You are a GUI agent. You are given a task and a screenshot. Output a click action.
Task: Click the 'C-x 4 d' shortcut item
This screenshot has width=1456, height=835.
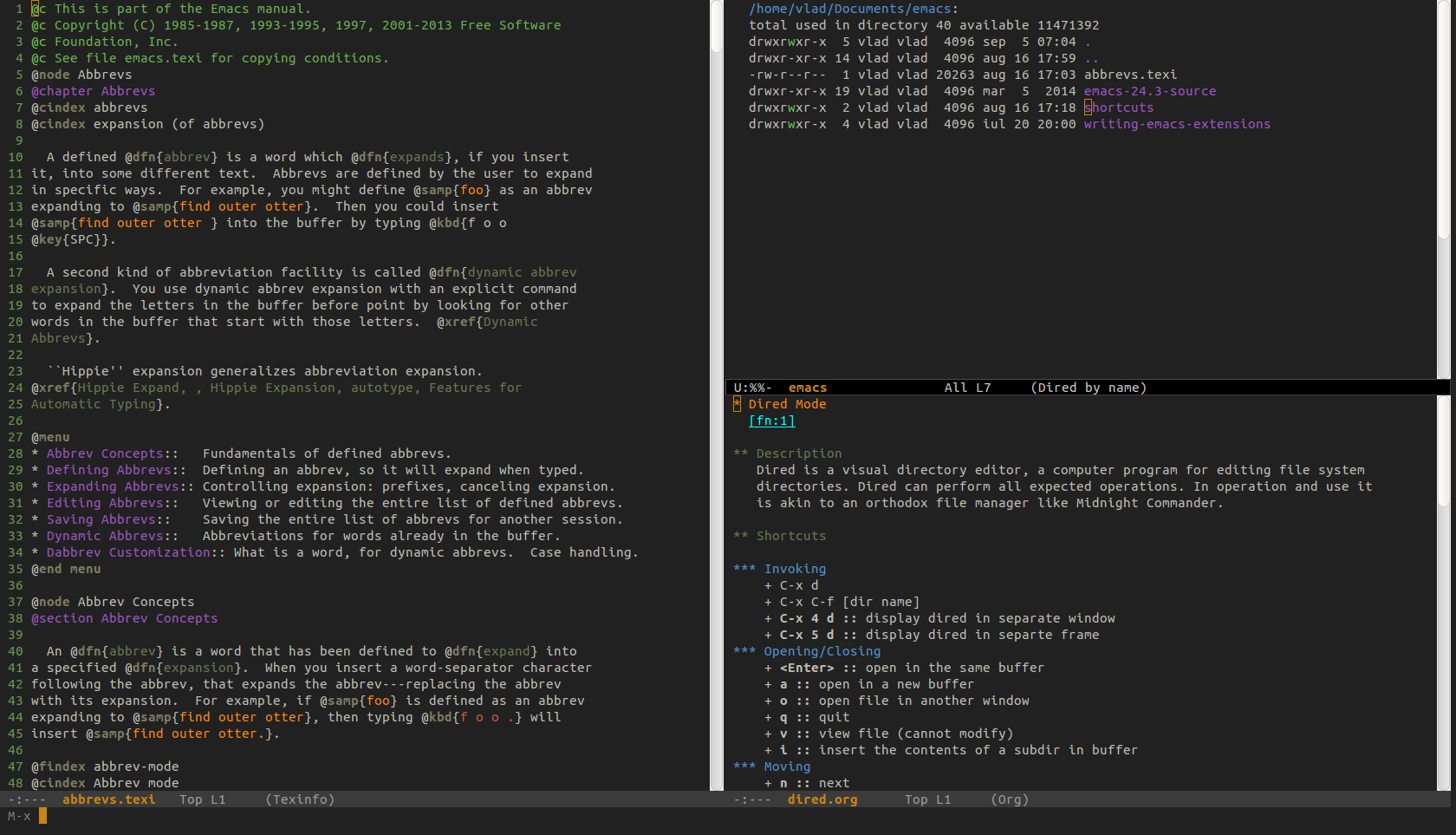coord(939,618)
